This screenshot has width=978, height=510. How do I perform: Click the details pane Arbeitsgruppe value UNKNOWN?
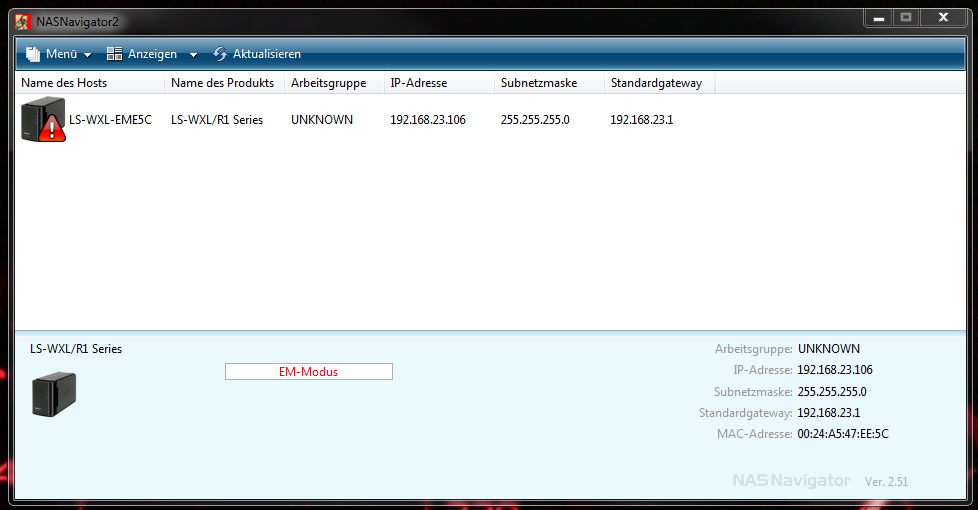click(829, 349)
